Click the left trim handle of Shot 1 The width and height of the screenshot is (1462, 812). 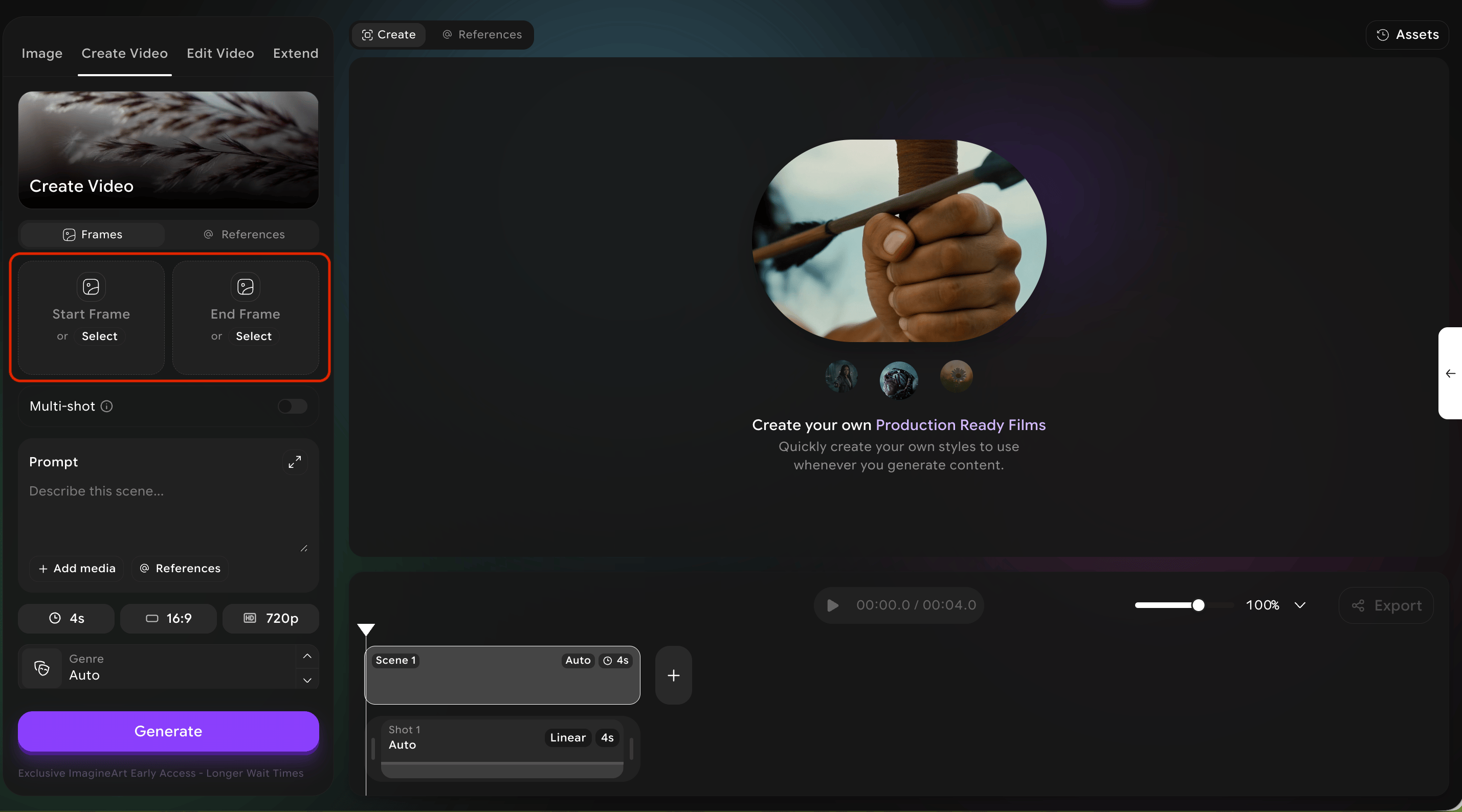pyautogui.click(x=373, y=749)
